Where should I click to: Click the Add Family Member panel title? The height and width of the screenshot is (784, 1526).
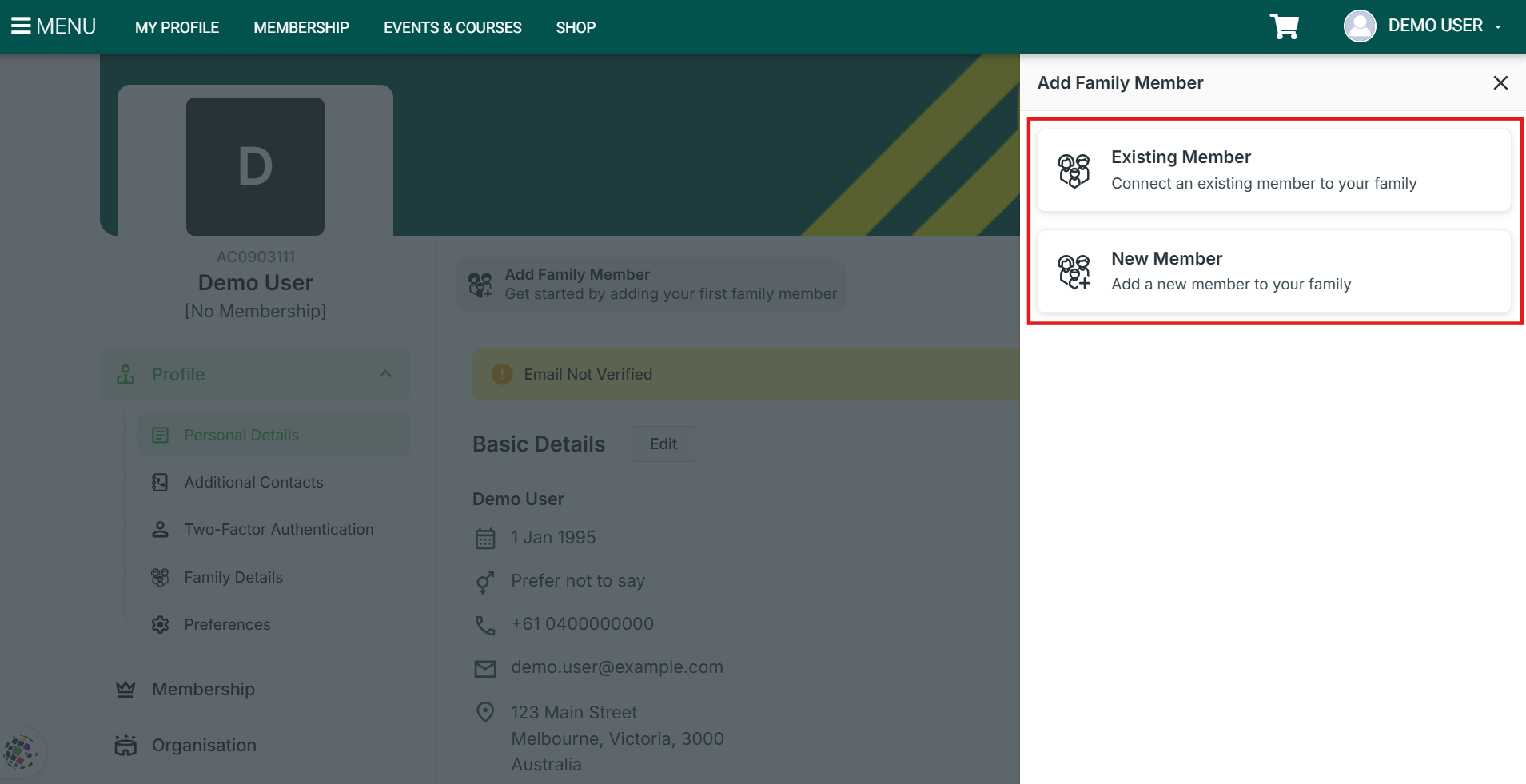click(1120, 82)
